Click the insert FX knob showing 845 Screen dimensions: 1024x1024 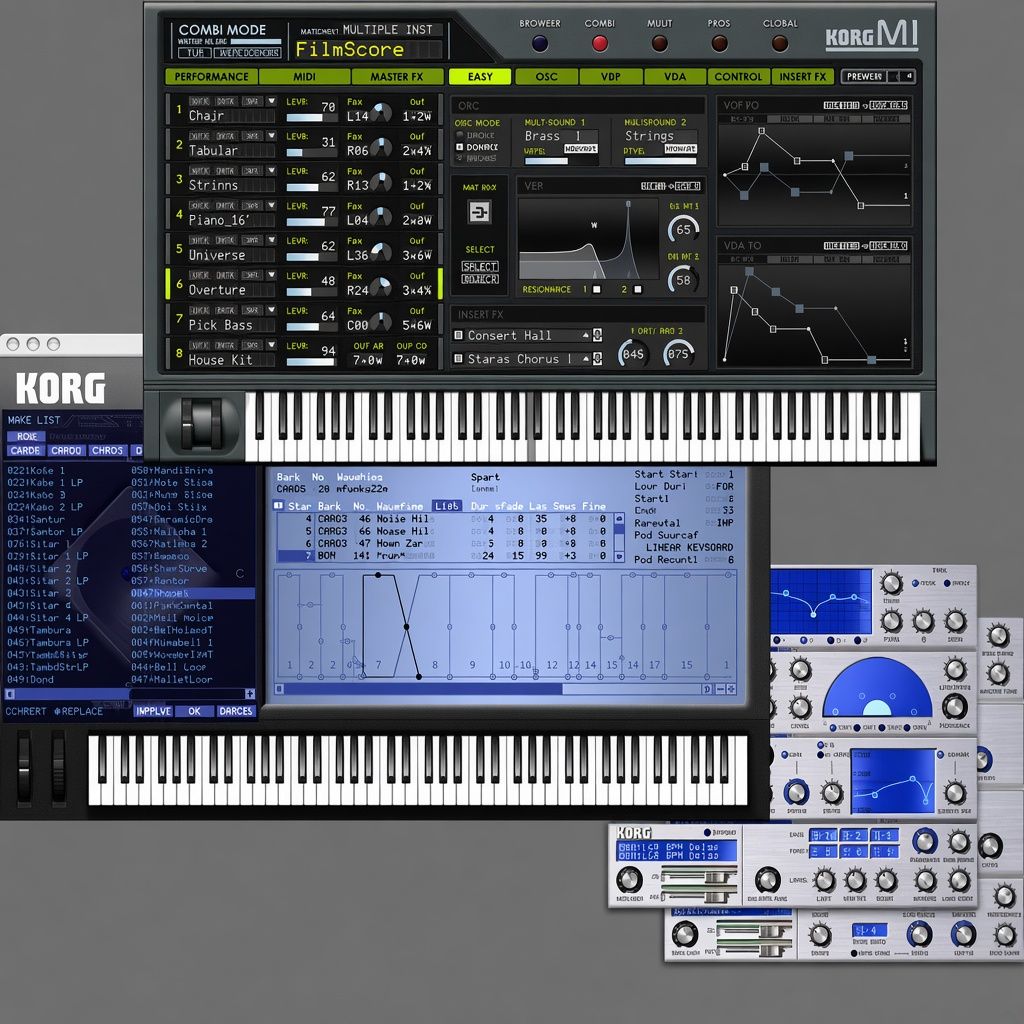[x=633, y=353]
